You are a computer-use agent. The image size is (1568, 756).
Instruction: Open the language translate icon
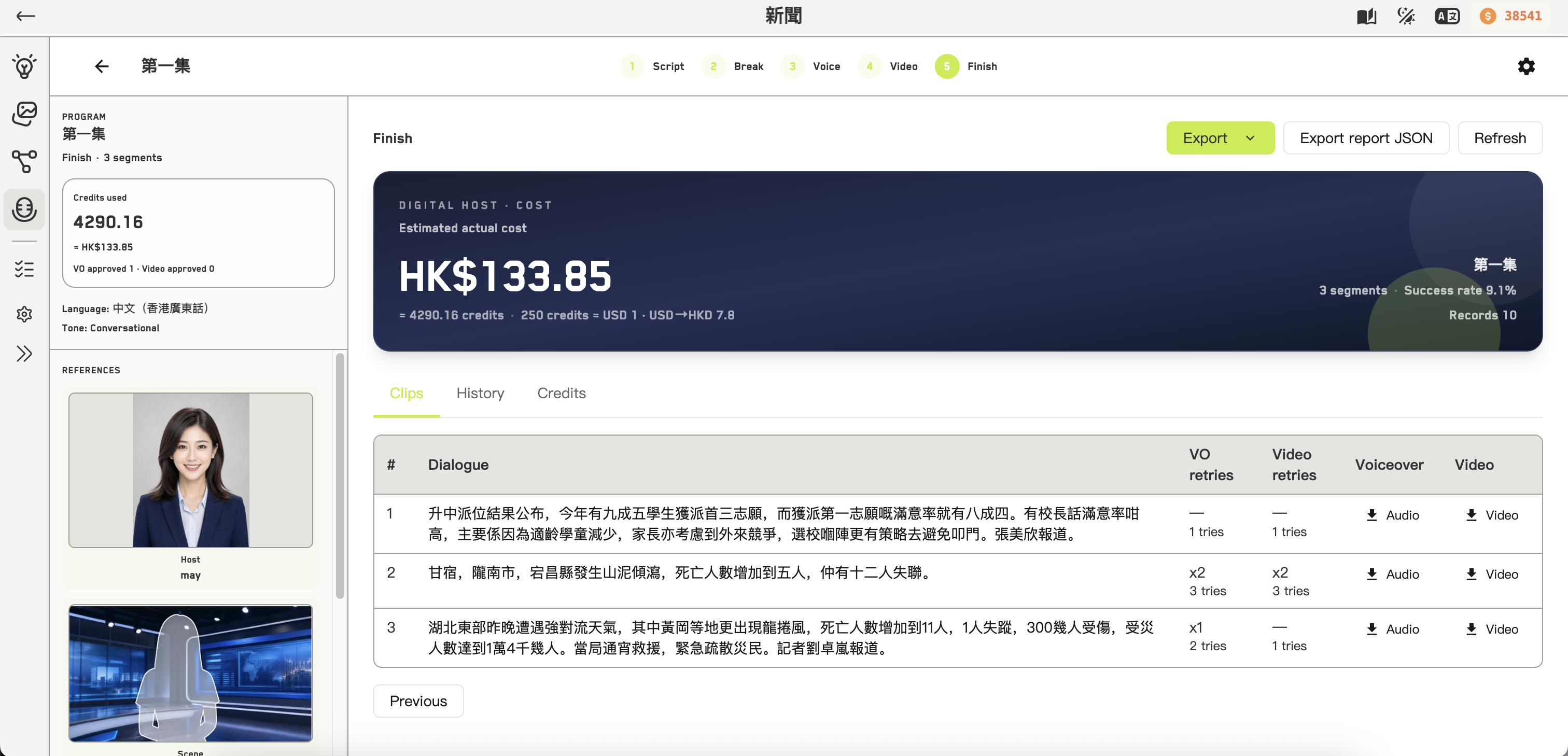(1447, 17)
